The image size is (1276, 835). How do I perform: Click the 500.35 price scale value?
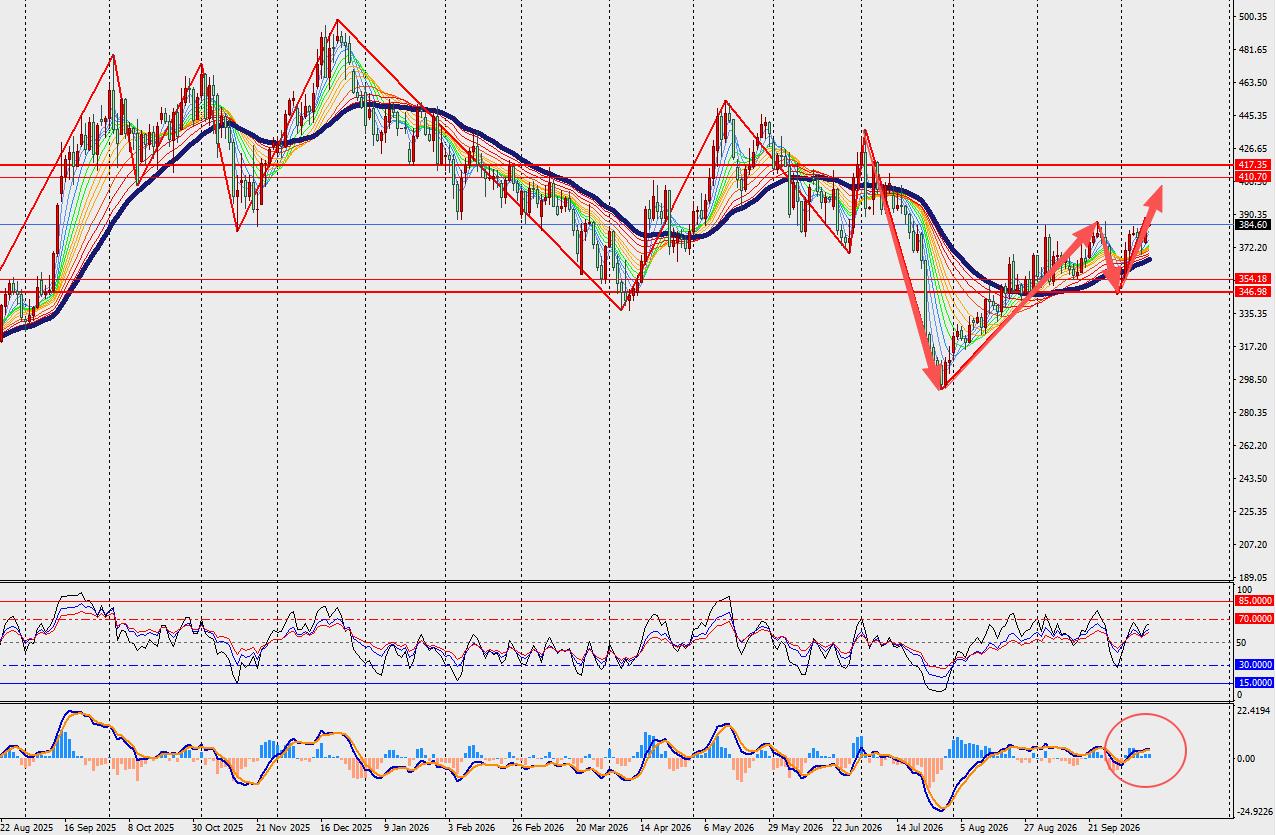tap(1253, 17)
